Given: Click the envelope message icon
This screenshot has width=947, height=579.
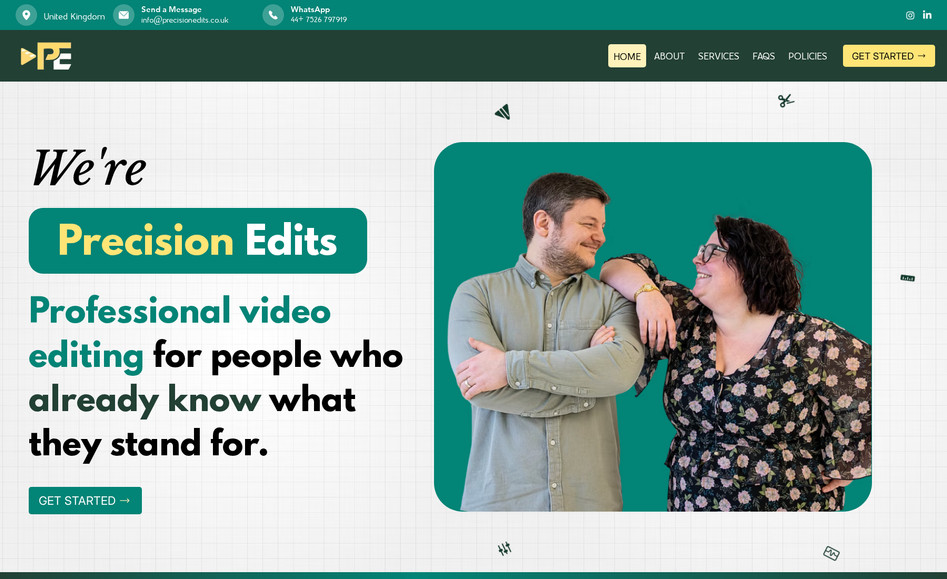Looking at the screenshot, I should point(123,15).
